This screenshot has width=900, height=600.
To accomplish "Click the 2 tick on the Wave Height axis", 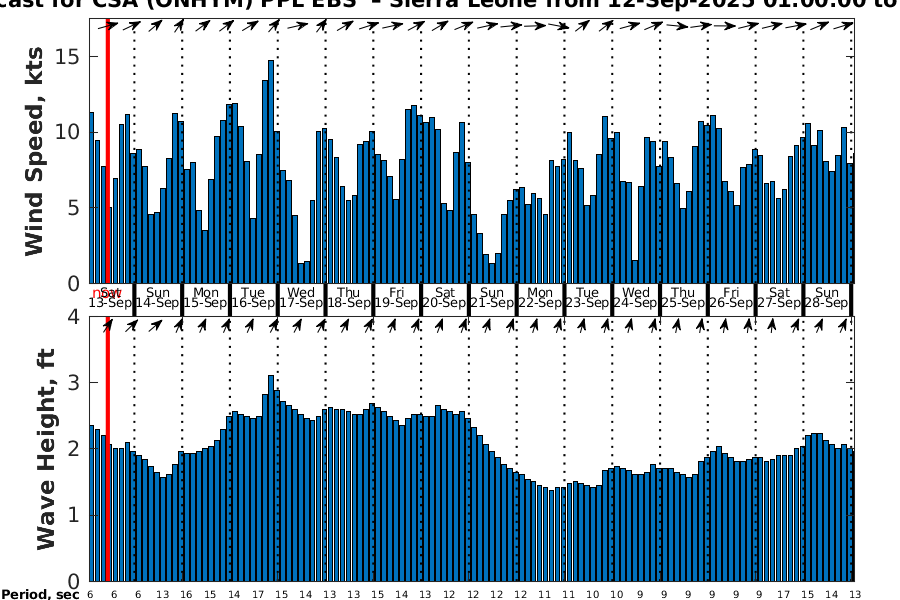I will pos(74,448).
